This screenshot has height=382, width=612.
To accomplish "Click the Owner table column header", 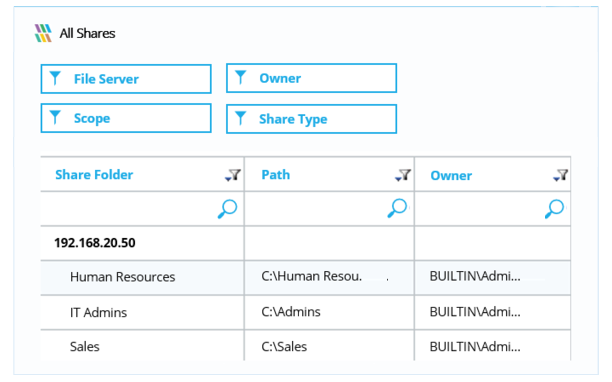I will coord(451,176).
